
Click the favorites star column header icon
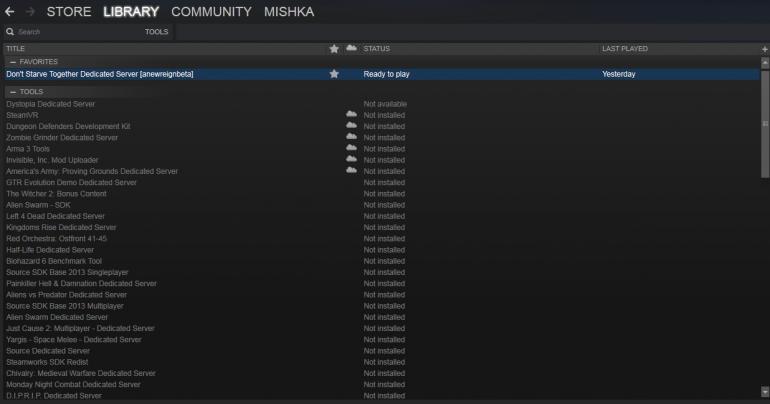[334, 48]
